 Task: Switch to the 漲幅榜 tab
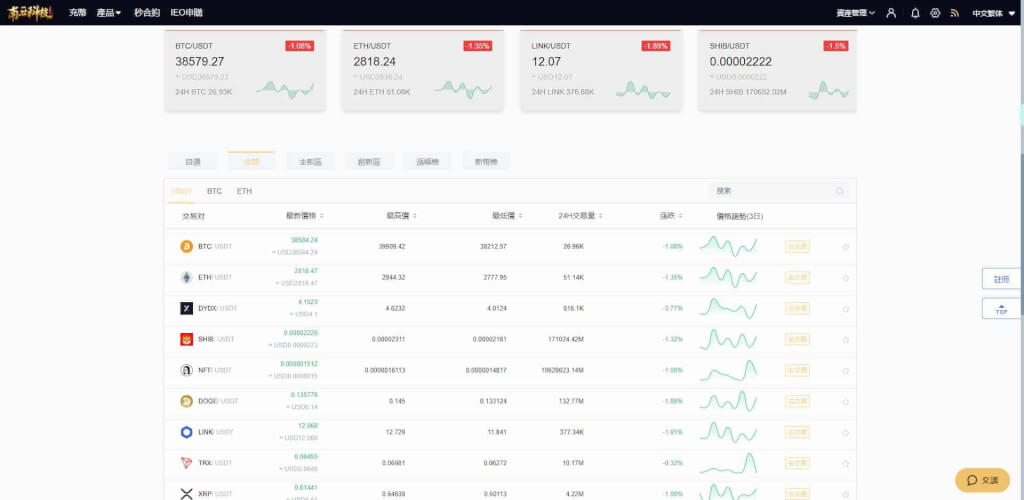coord(427,161)
